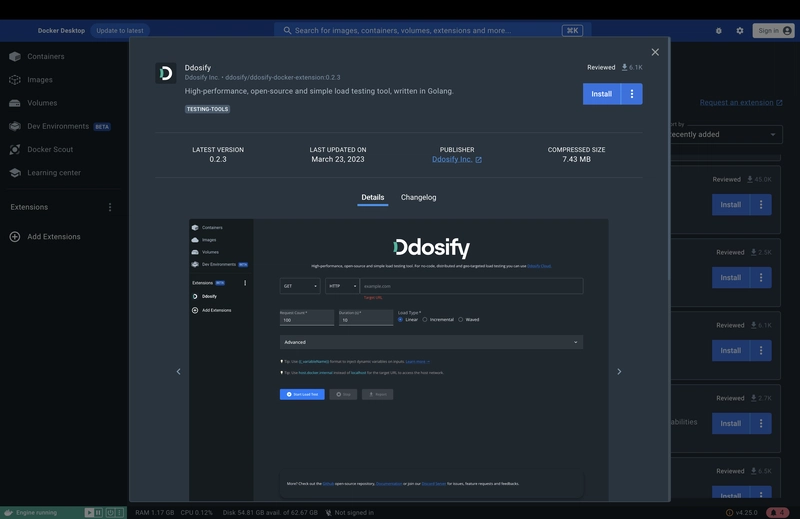Click the Not signed in status
This screenshot has height=519, width=800.
tap(349, 512)
